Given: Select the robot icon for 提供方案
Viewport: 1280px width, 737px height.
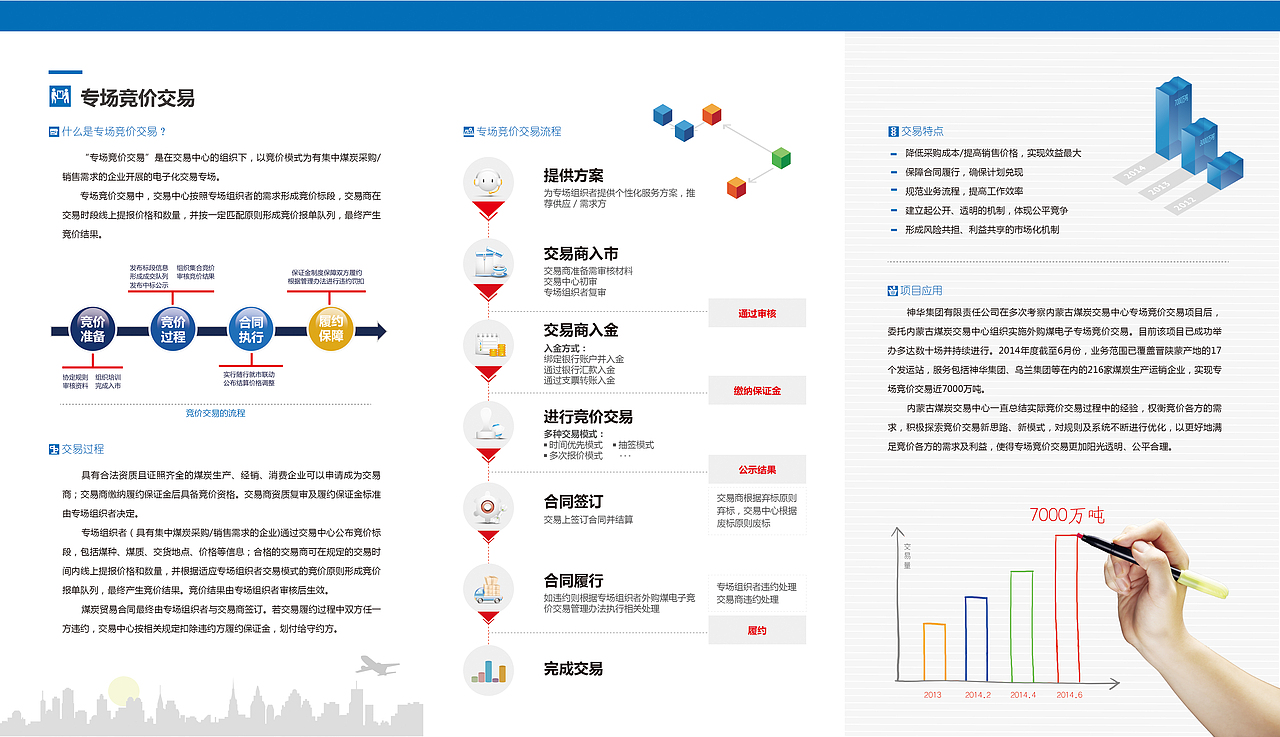Looking at the screenshot, I should [488, 183].
